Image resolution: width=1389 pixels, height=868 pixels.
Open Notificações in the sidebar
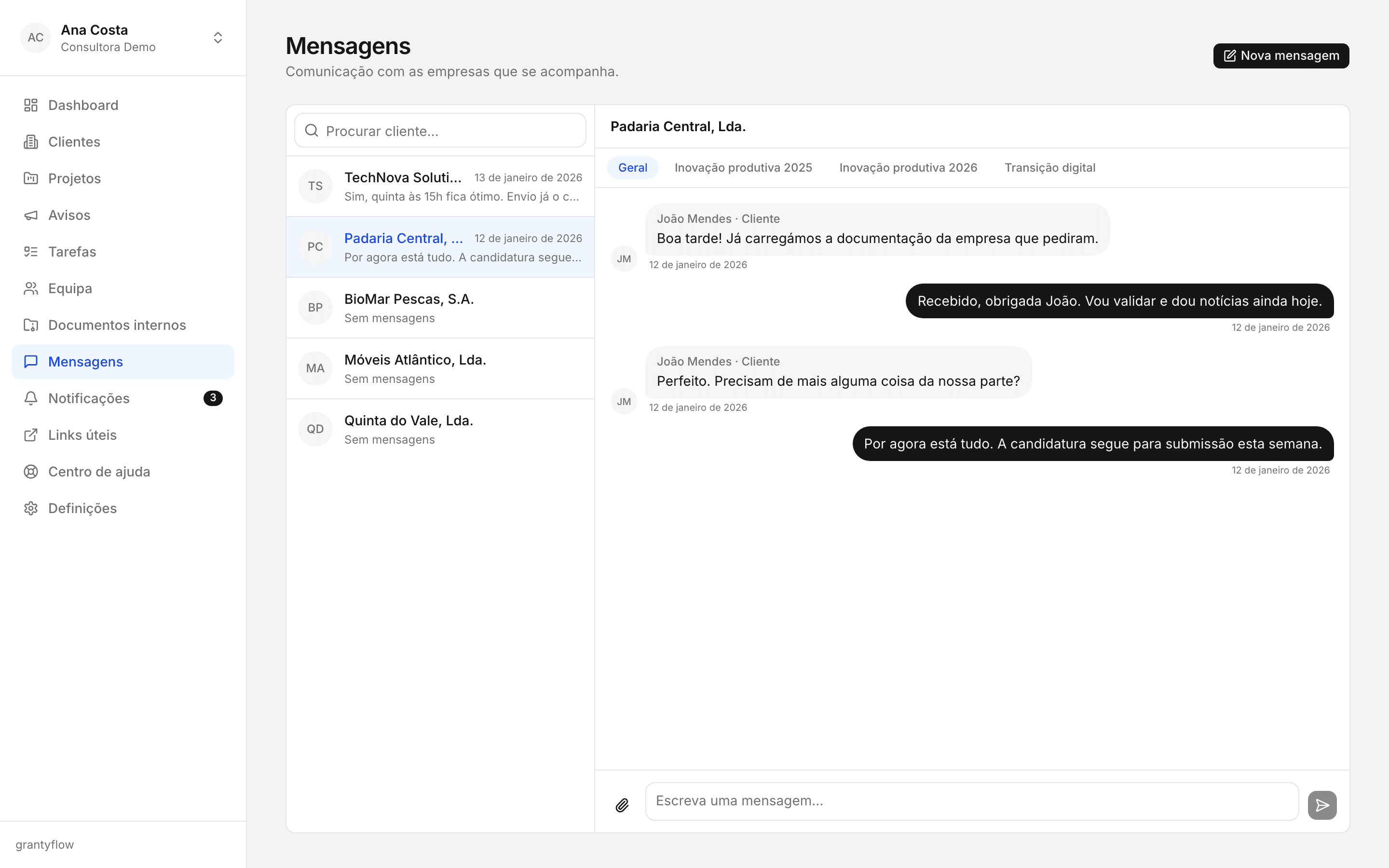123,398
